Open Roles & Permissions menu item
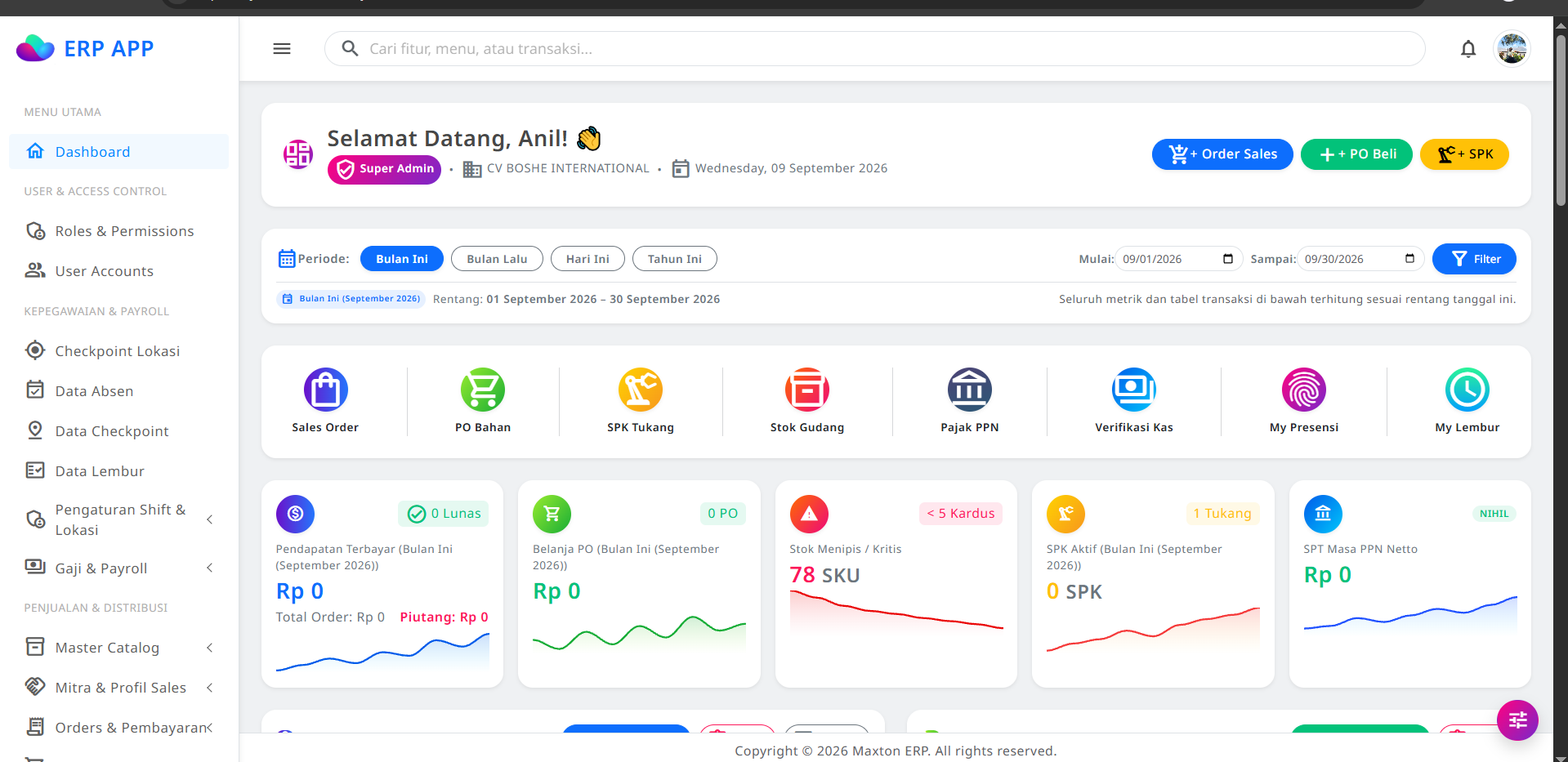 pos(119,231)
